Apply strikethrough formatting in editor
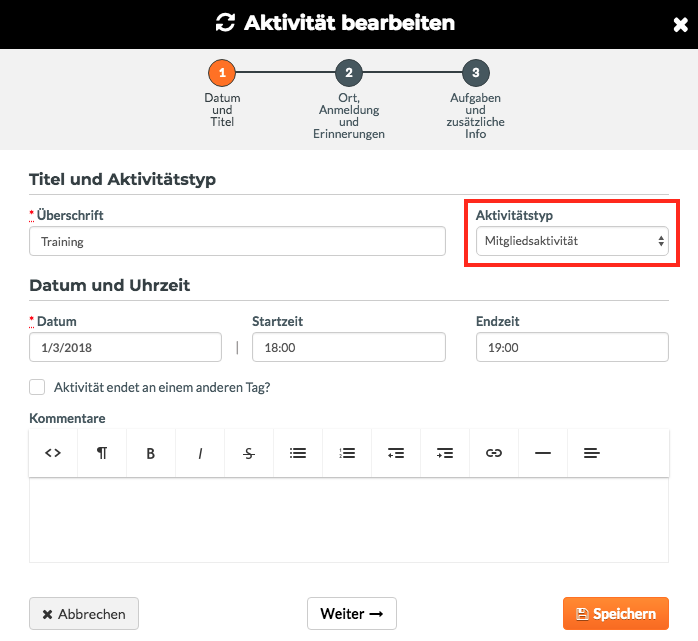 pyautogui.click(x=249, y=453)
